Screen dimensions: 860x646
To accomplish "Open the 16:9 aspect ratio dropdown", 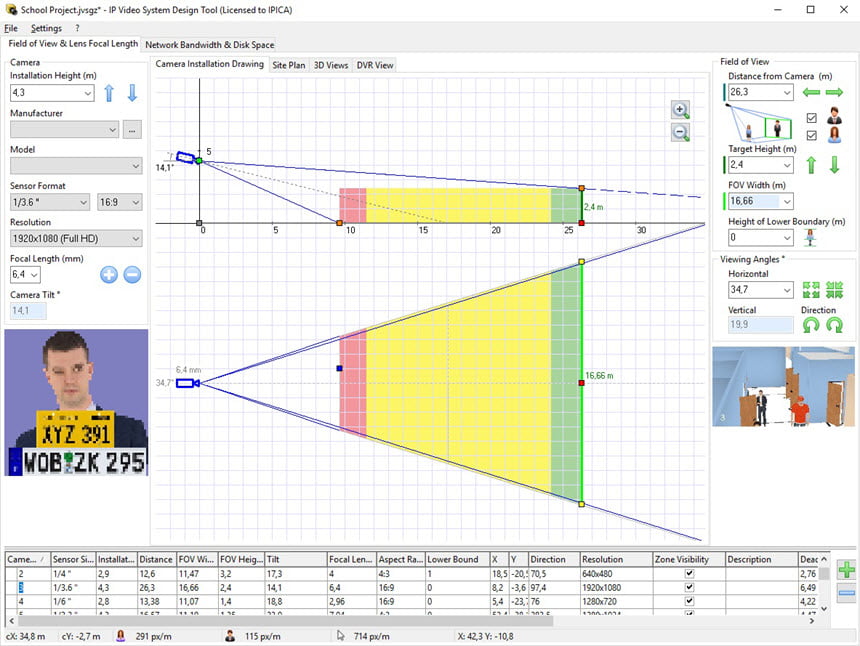I will click(135, 202).
